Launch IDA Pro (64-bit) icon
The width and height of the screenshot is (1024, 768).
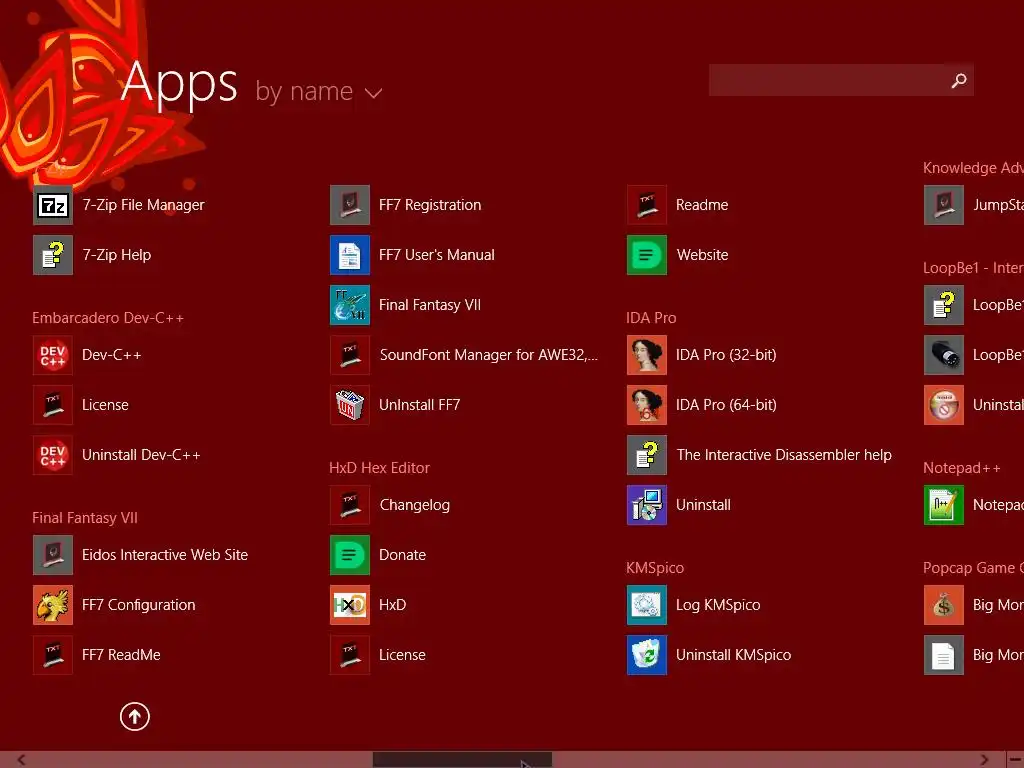tap(647, 405)
